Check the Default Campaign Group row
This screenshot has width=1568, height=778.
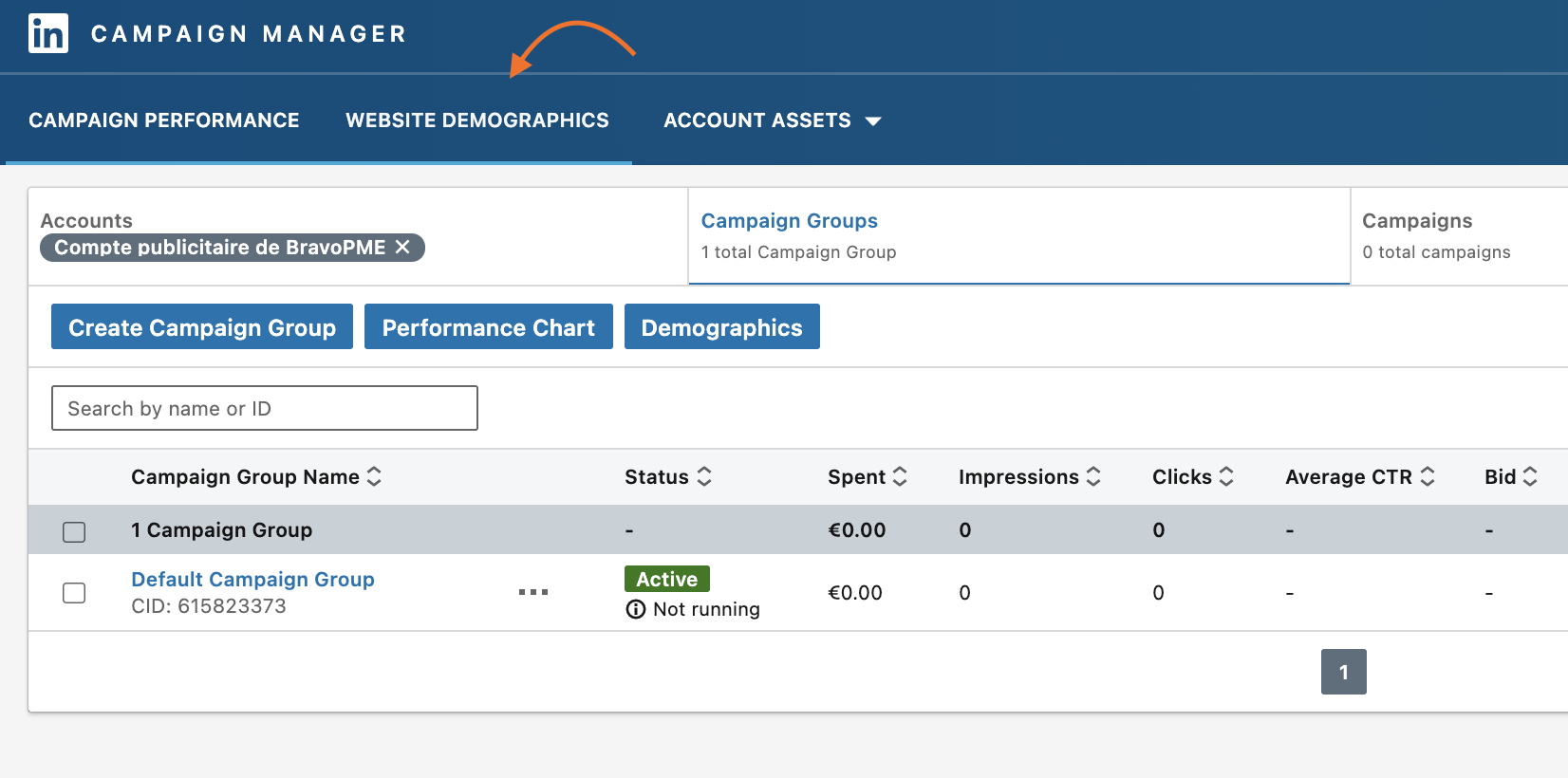coord(74,593)
